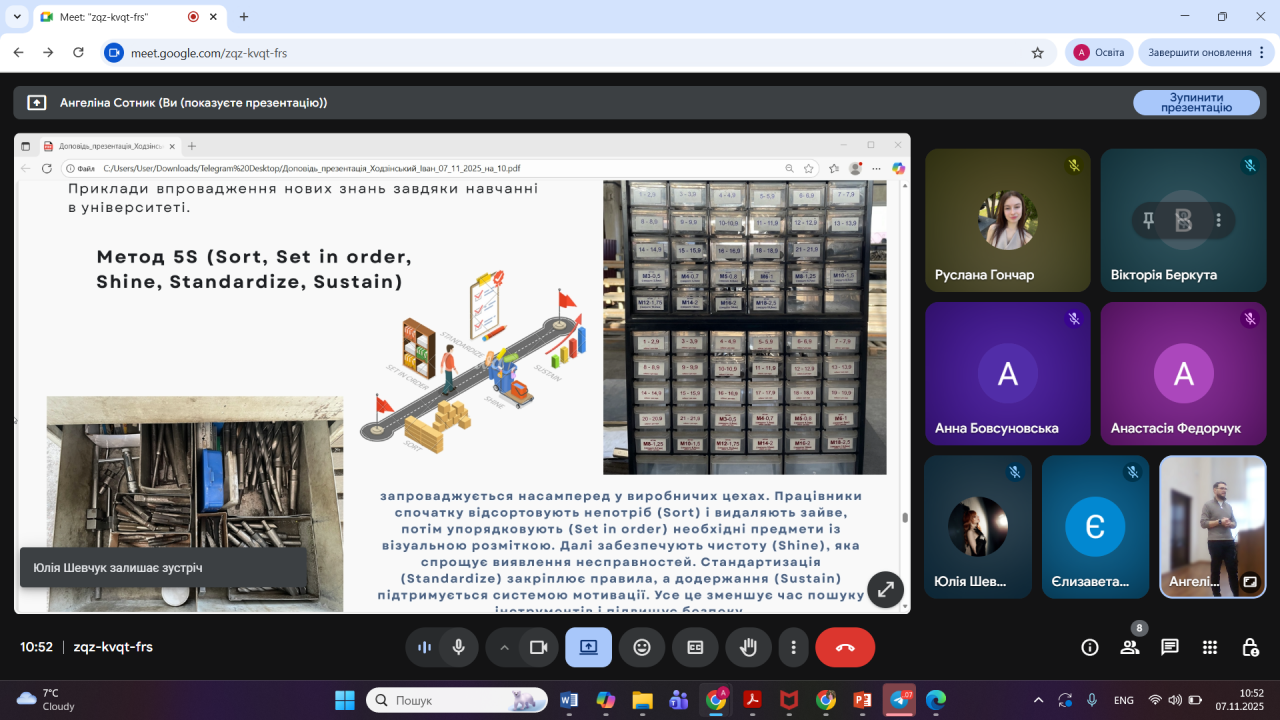This screenshot has width=1280, height=720.
Task: Open a new browser tab
Action: [x=244, y=17]
